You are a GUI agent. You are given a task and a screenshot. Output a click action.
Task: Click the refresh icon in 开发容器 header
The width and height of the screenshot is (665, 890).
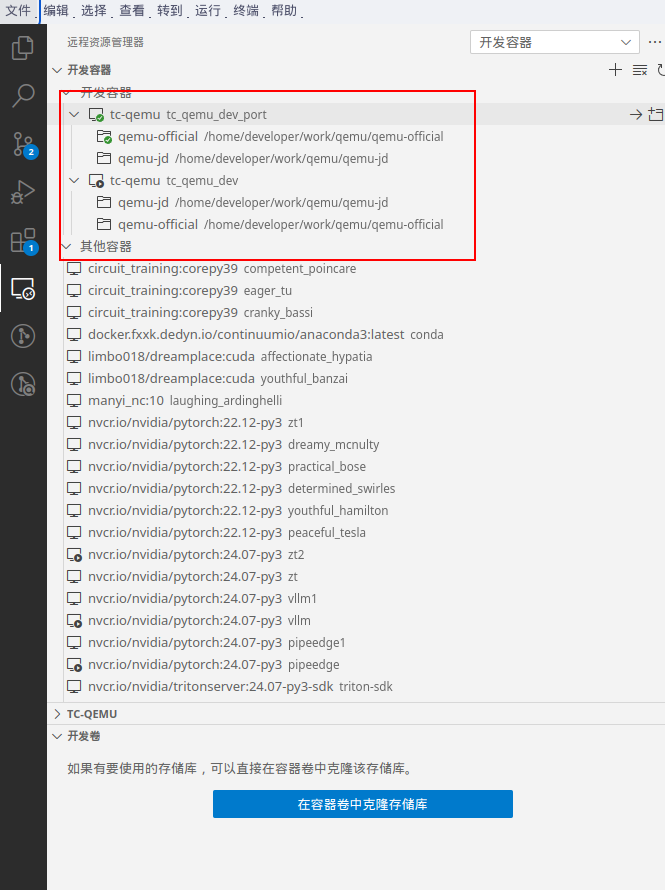[x=660, y=70]
